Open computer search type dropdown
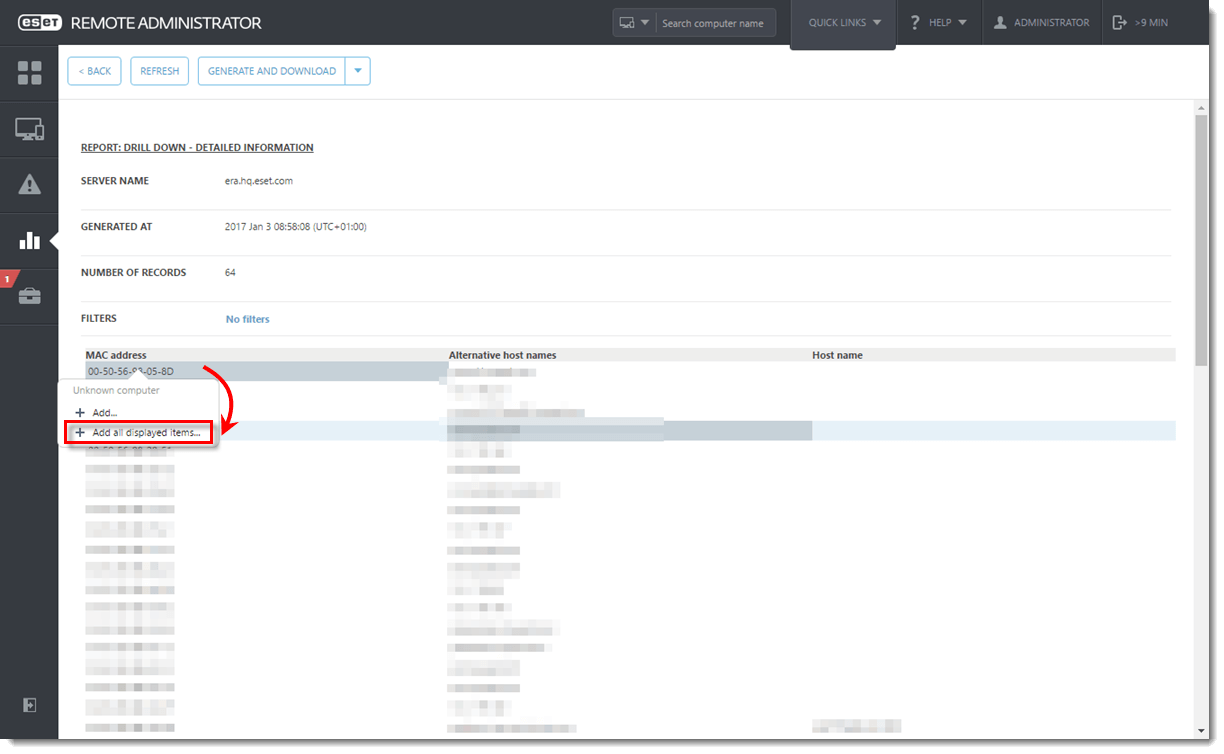The height and width of the screenshot is (754, 1224). point(634,23)
